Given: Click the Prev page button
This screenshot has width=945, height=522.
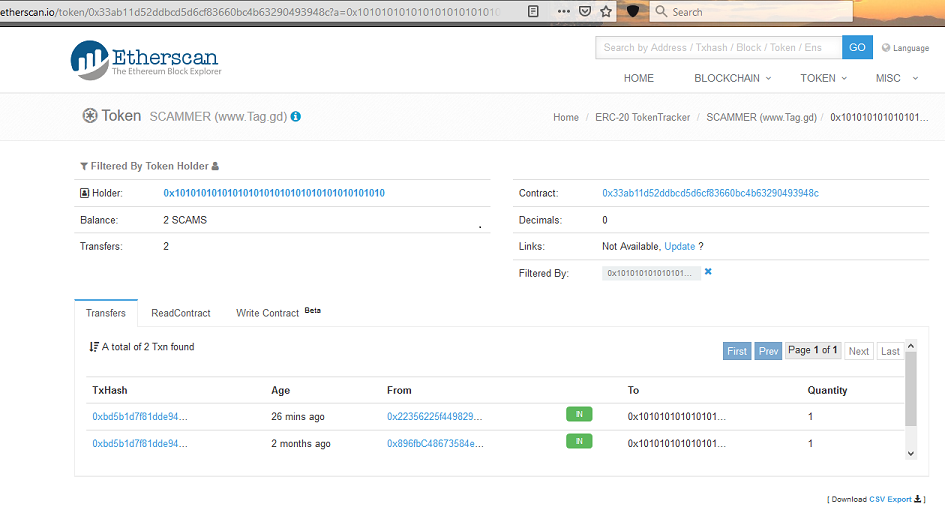Looking at the screenshot, I should (x=768, y=351).
